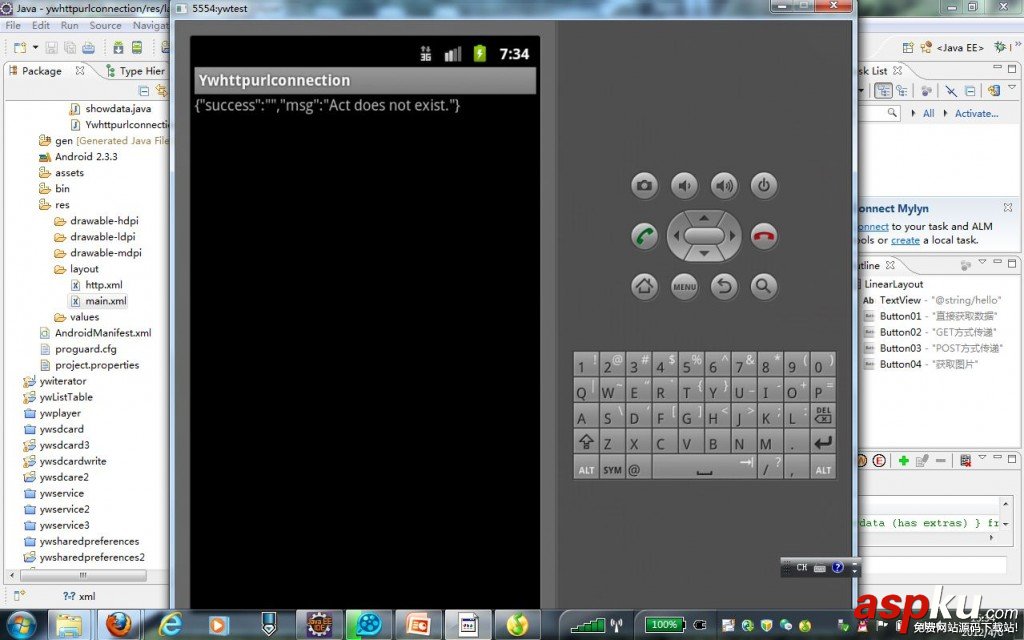The height and width of the screenshot is (640, 1024).
Task: Click Collapse All in Package Explorer
Action: (144, 91)
